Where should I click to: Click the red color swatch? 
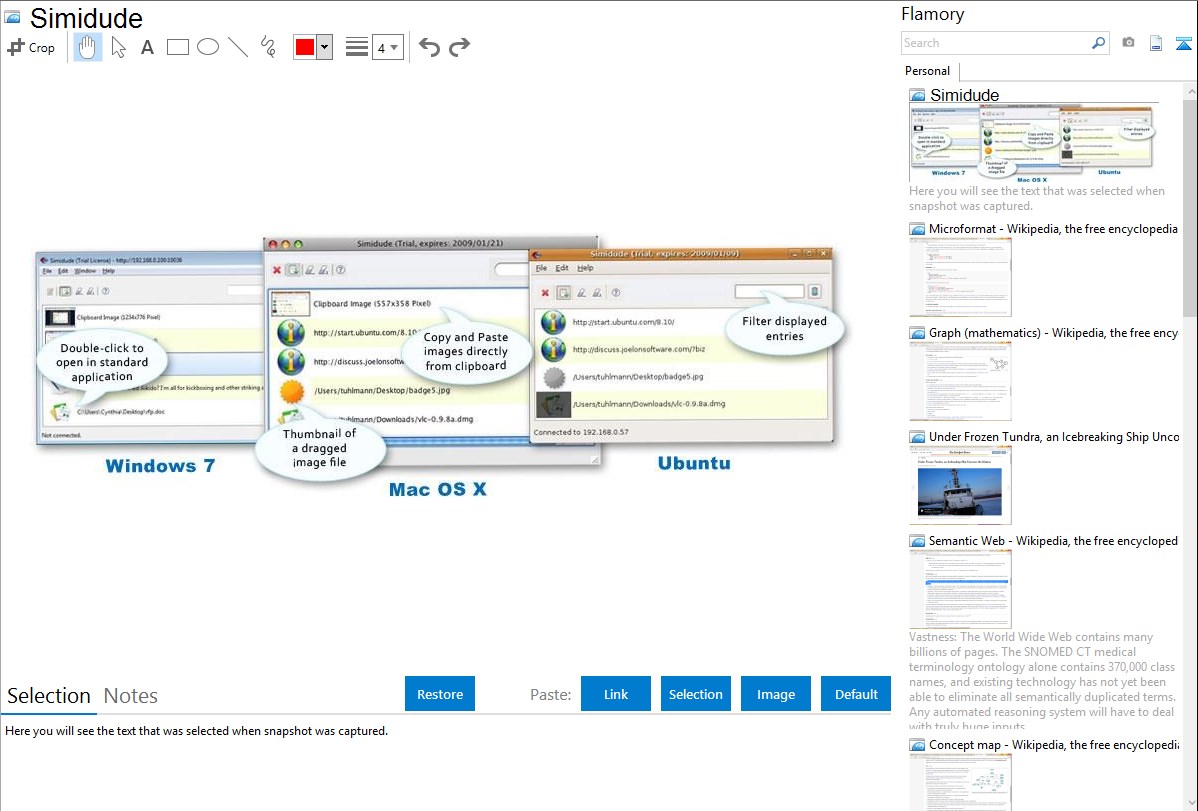(x=305, y=47)
